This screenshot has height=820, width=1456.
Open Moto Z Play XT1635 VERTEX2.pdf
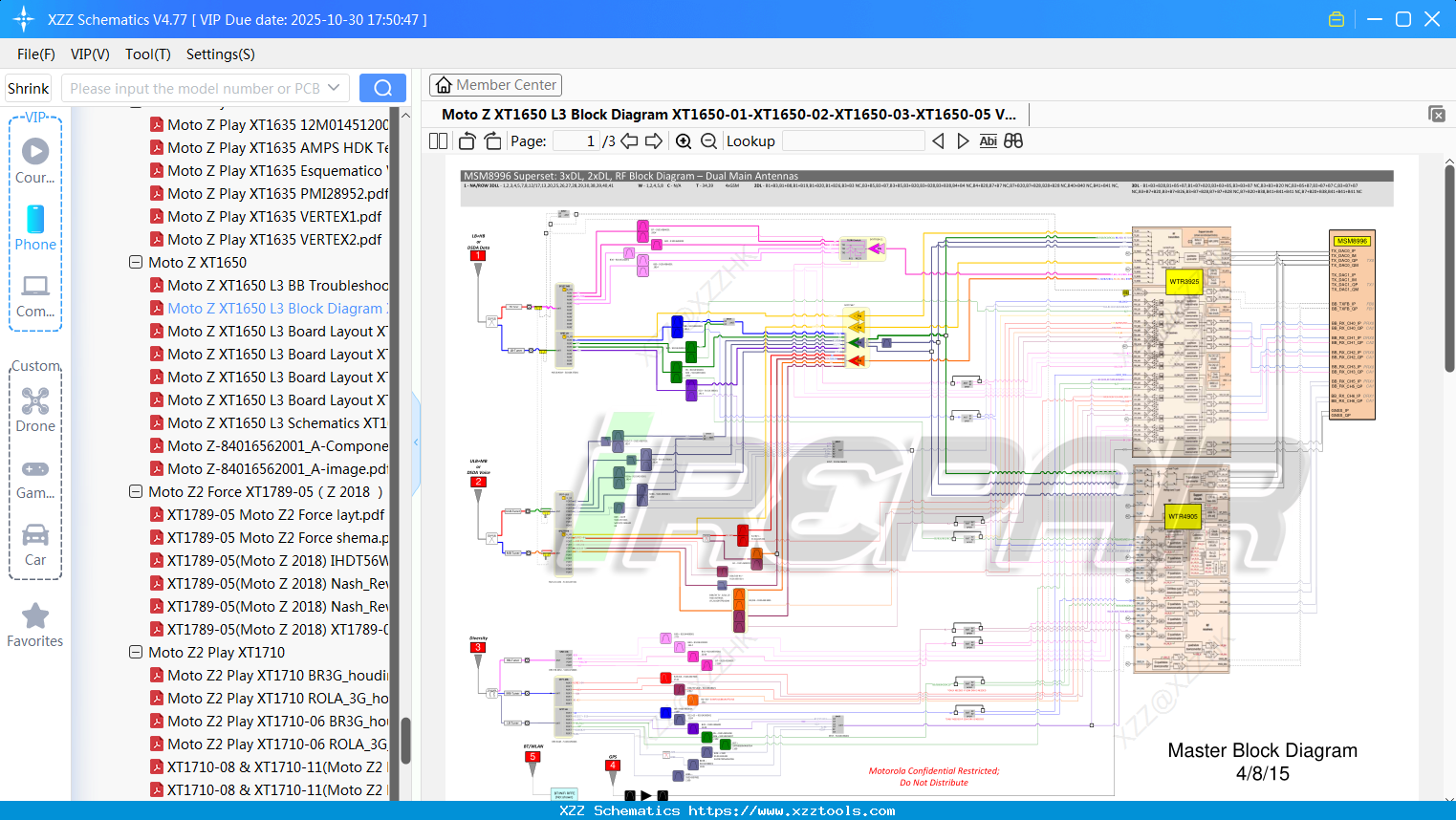coord(274,239)
